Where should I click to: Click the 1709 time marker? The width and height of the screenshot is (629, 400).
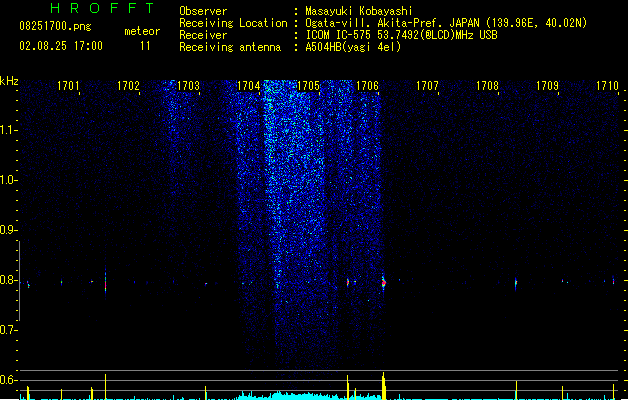(x=547, y=86)
